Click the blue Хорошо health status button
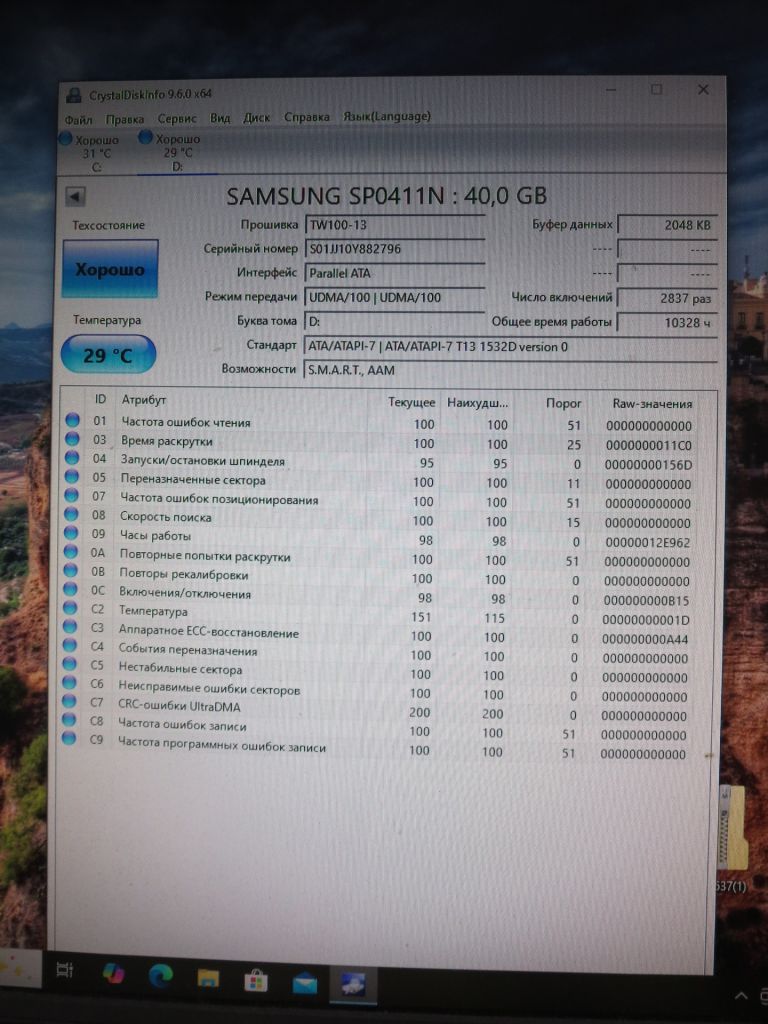Screen dimensions: 768x1024 tap(110, 269)
